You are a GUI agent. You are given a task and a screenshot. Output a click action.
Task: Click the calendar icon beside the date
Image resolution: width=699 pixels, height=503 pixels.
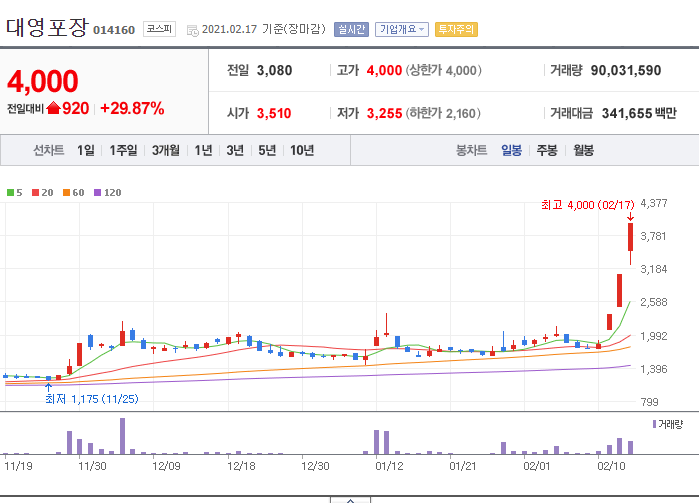click(193, 30)
